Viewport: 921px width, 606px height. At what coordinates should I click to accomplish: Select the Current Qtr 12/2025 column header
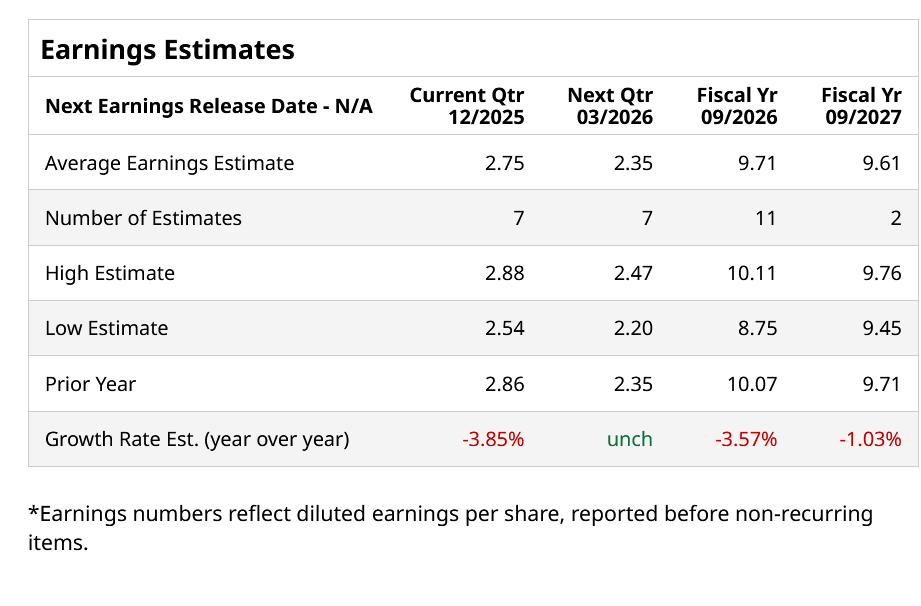point(467,106)
